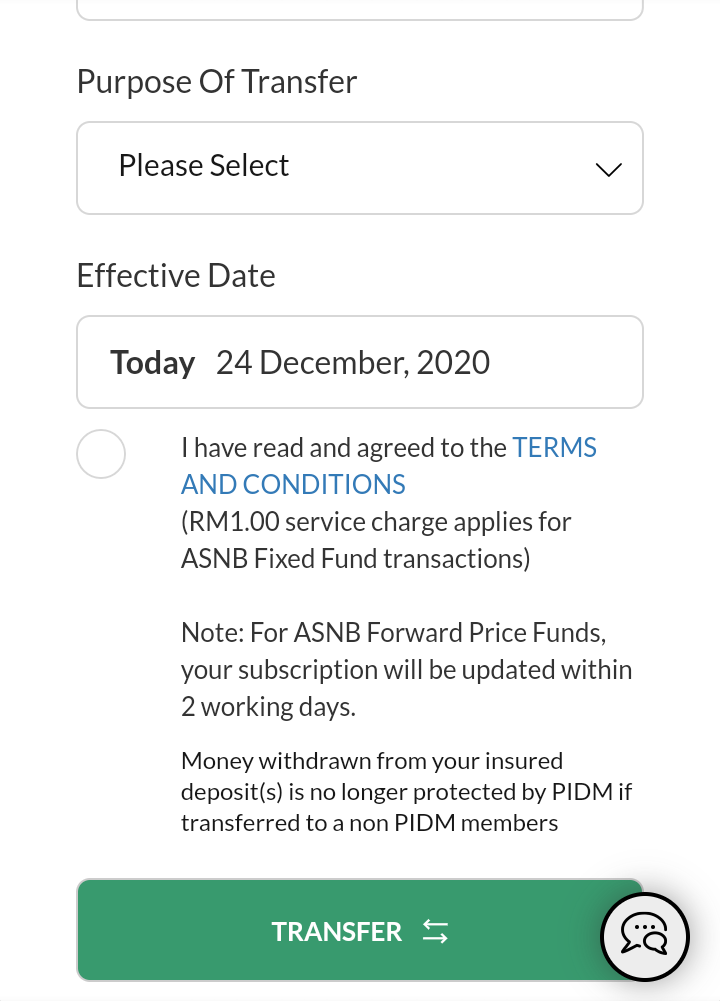Click the AND CONDITIONS link second line

point(293,485)
